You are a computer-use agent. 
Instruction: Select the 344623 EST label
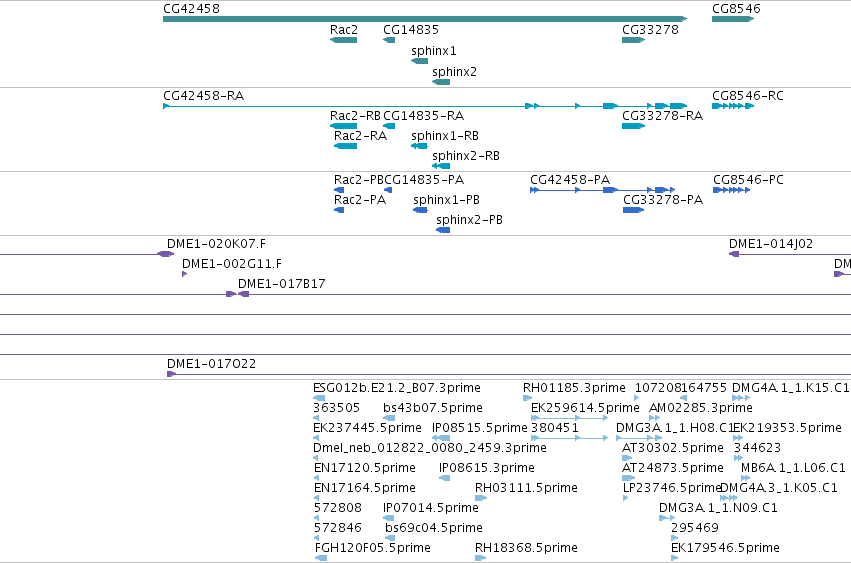tap(757, 448)
